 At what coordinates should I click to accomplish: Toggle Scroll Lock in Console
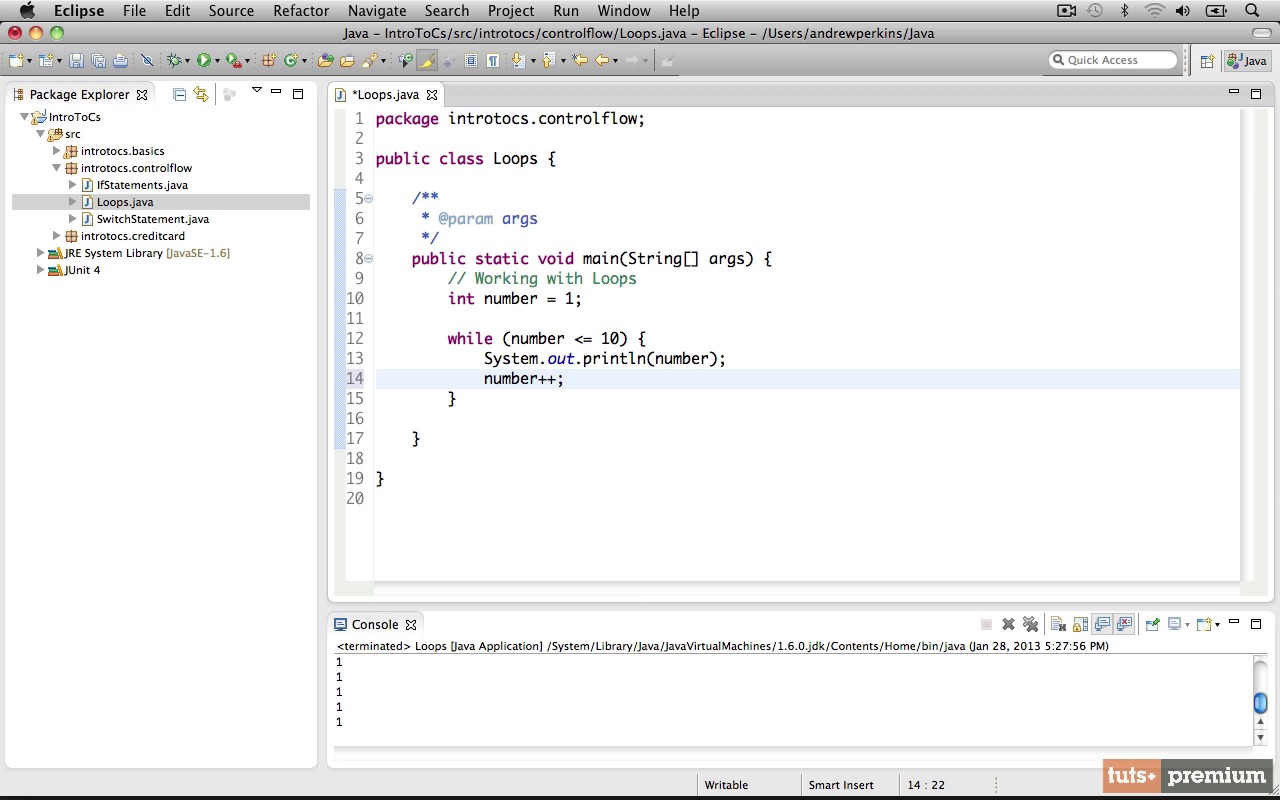1080,624
